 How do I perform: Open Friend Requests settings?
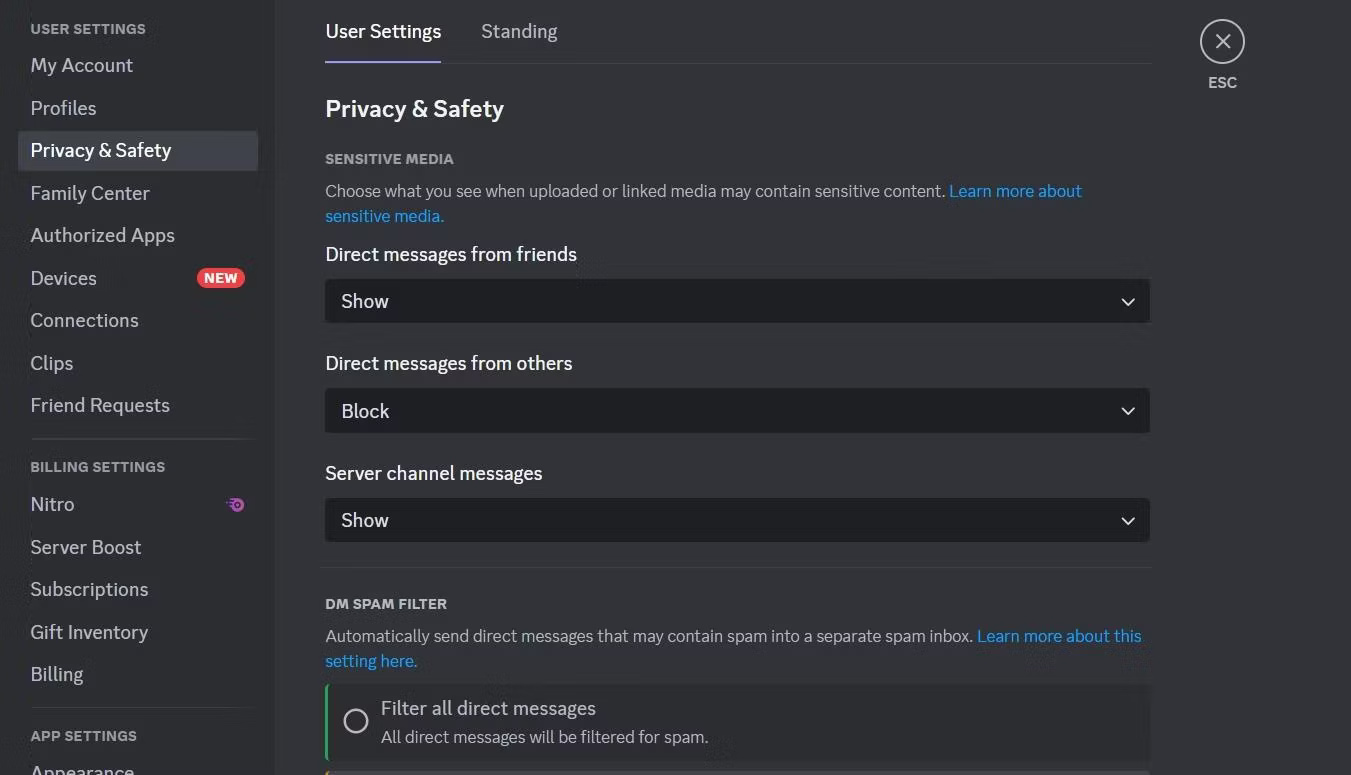(x=100, y=405)
